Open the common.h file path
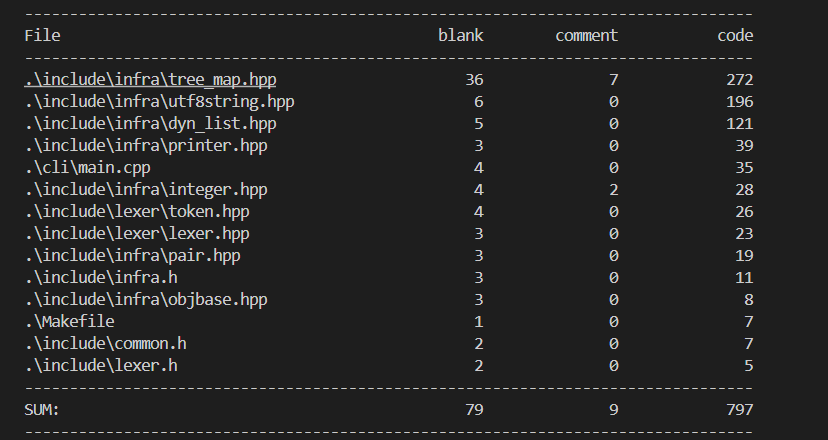The width and height of the screenshot is (828, 440). point(105,344)
